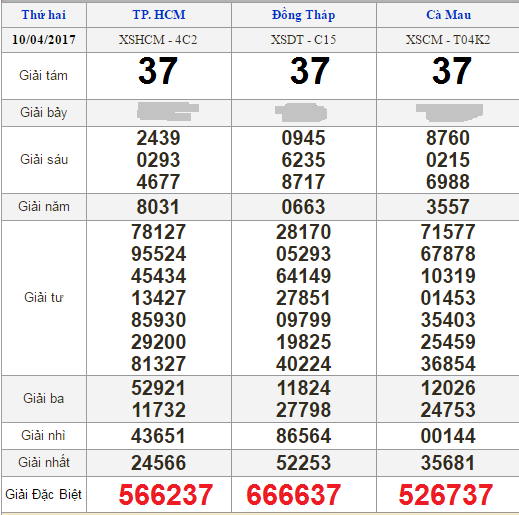Click the Giải tám row label
The height and width of the screenshot is (515, 519).
pos(43,75)
